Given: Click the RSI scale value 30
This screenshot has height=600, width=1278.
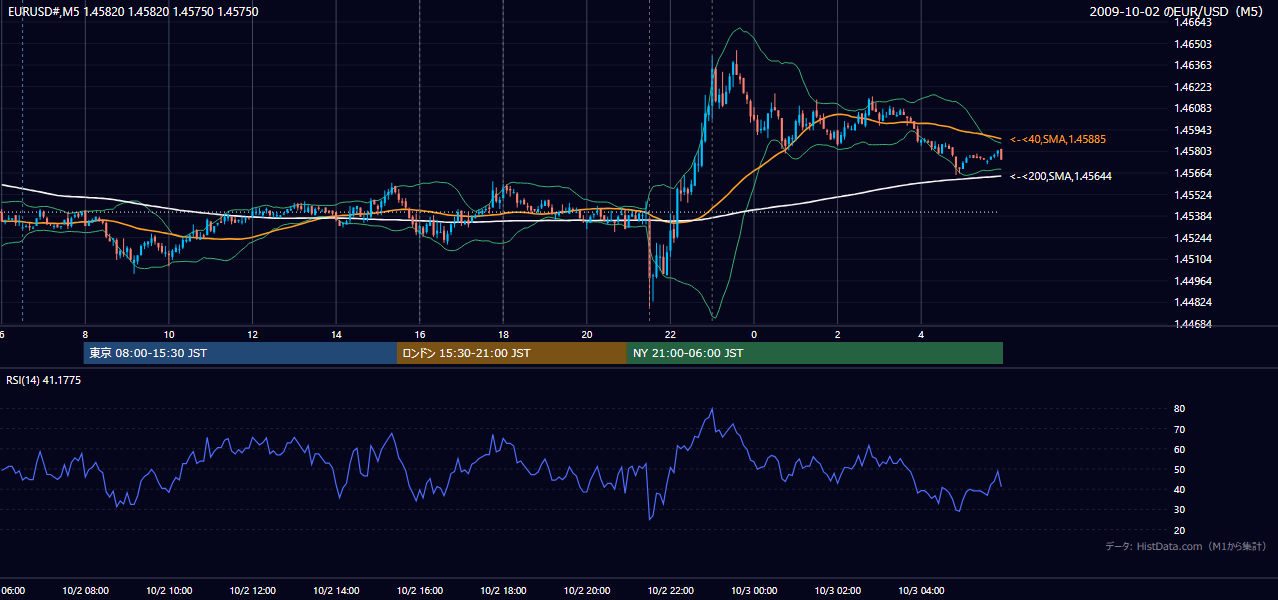Looking at the screenshot, I should tap(1180, 509).
